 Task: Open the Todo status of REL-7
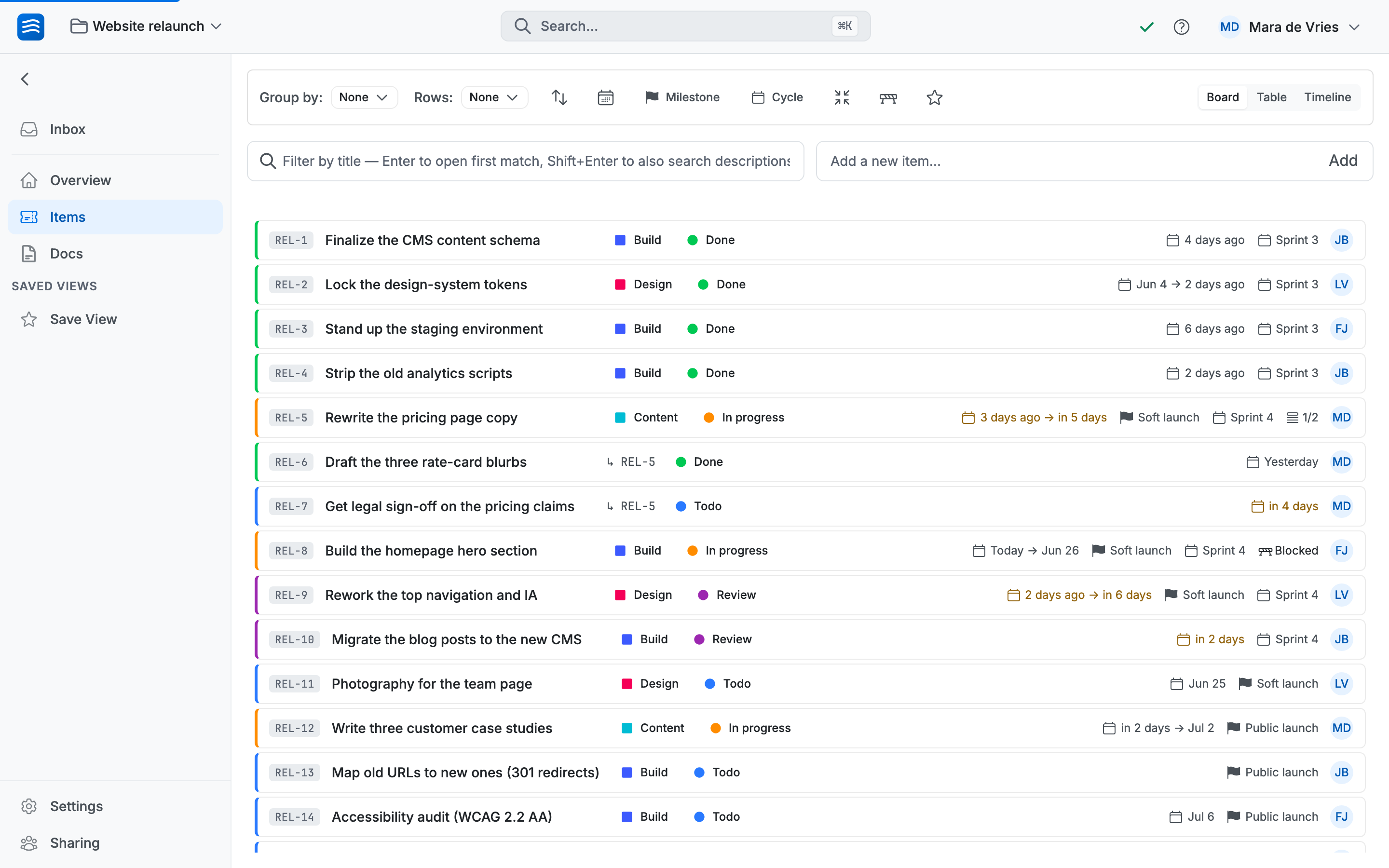click(698, 506)
